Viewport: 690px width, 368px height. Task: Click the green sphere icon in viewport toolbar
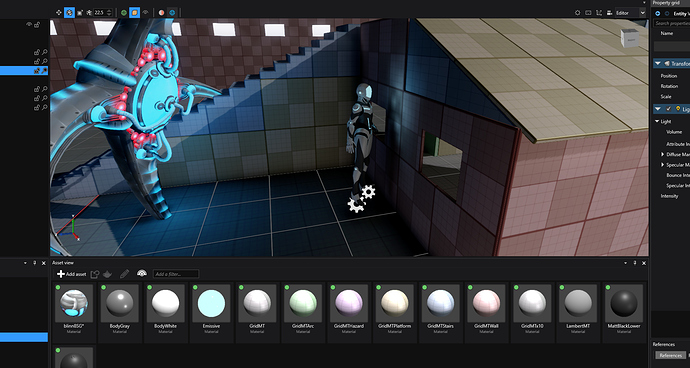pyautogui.click(x=124, y=13)
